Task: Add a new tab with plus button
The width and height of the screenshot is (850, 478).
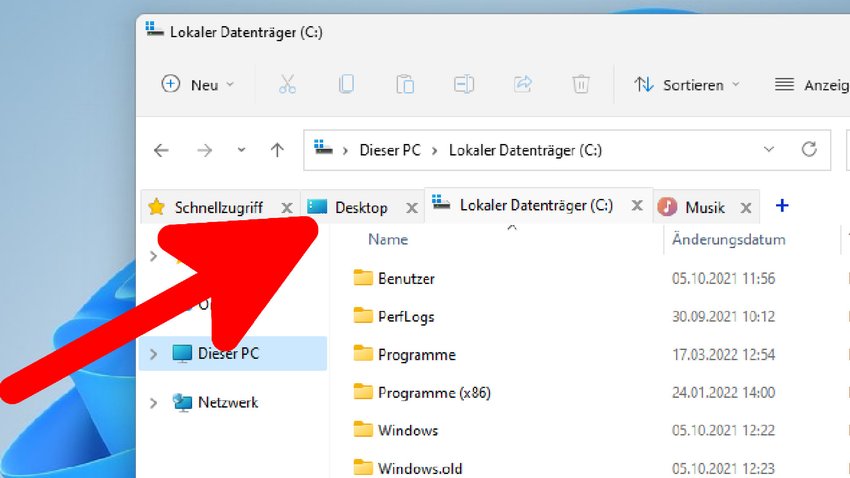Action: pos(782,206)
